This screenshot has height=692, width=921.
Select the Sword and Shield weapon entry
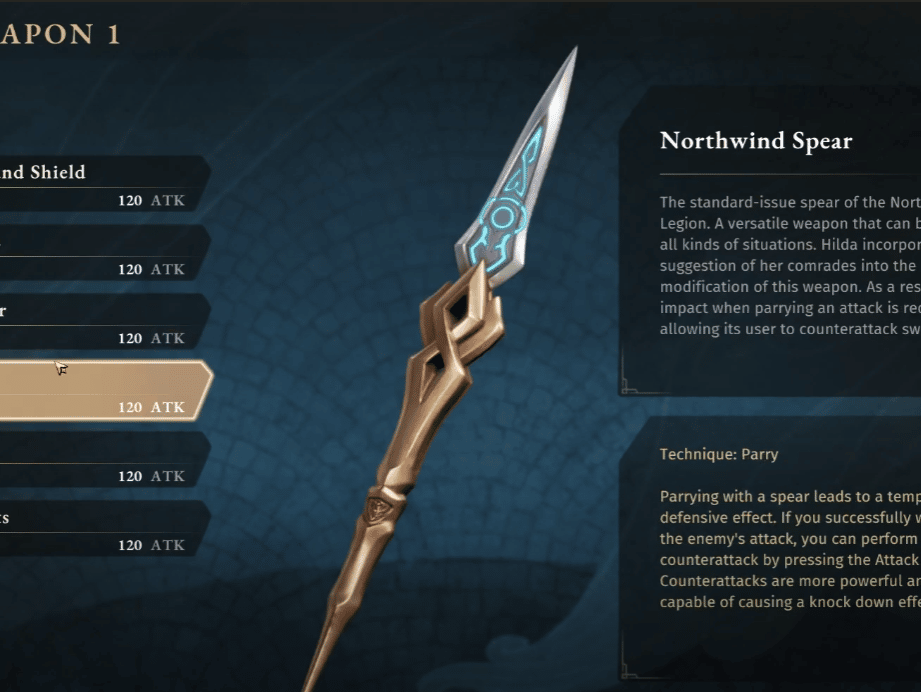[105, 184]
